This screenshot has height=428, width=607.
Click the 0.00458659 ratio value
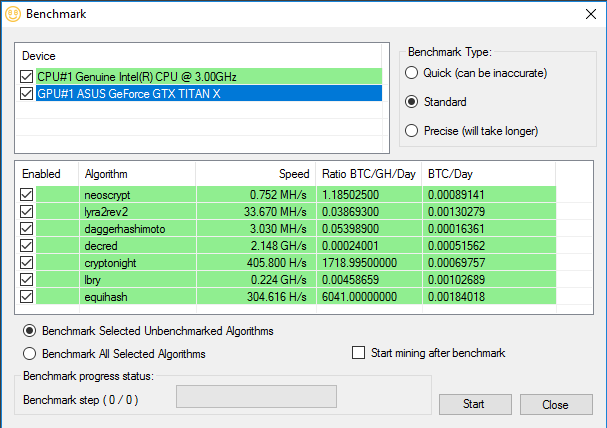click(350, 280)
